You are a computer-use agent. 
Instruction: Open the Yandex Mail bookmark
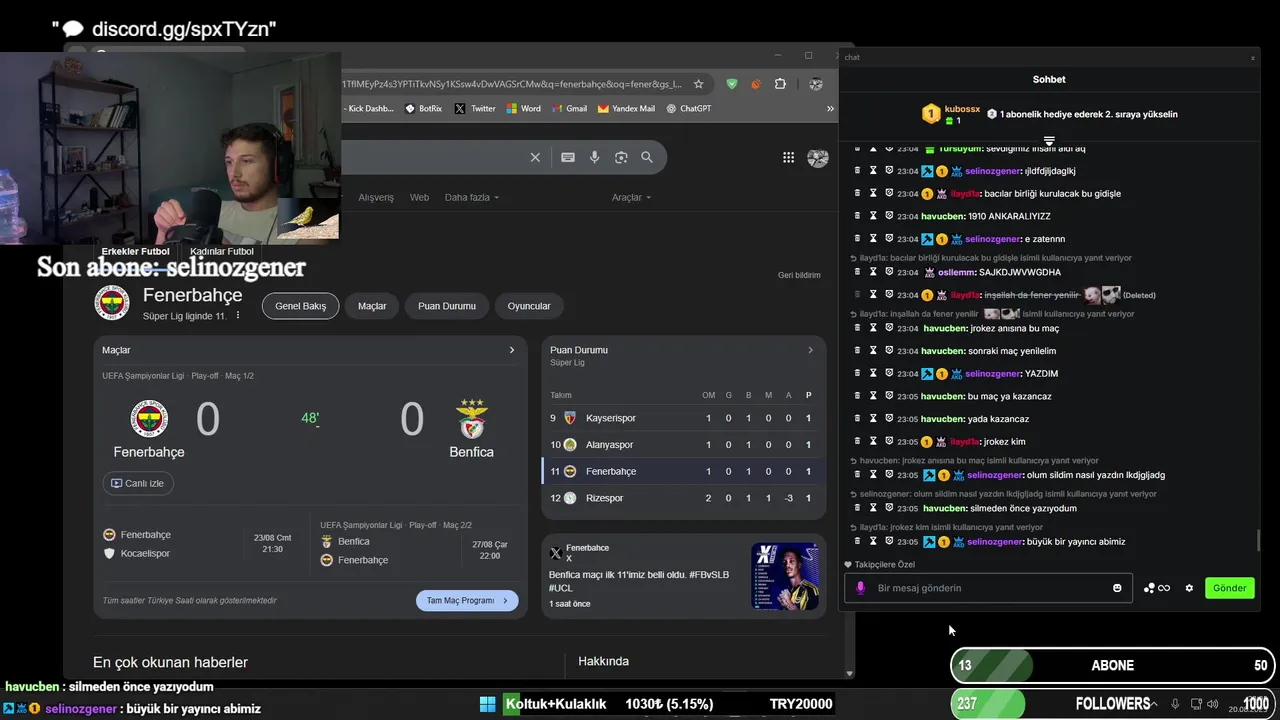pyautogui.click(x=626, y=108)
